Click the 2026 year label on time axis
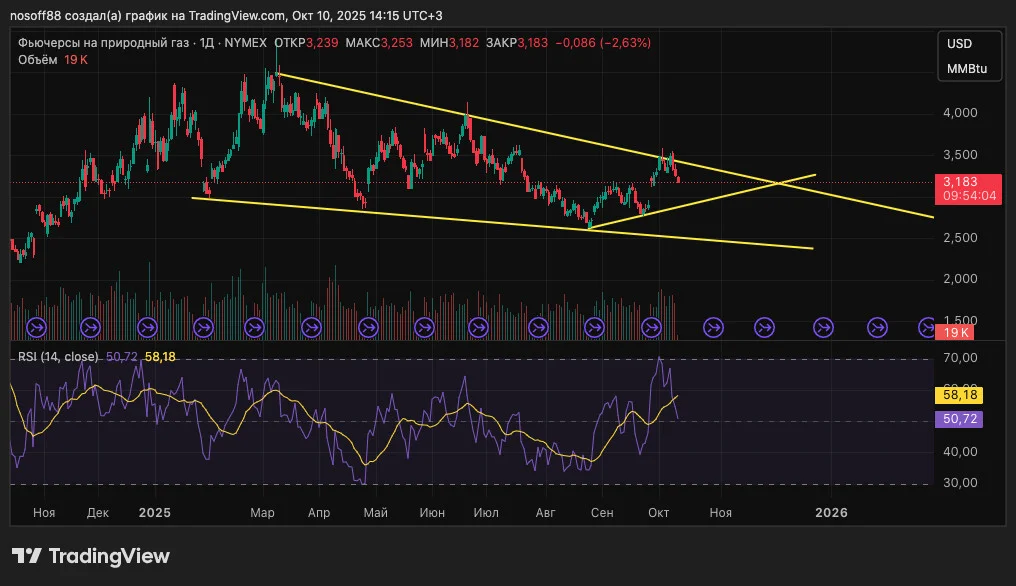 click(x=831, y=513)
